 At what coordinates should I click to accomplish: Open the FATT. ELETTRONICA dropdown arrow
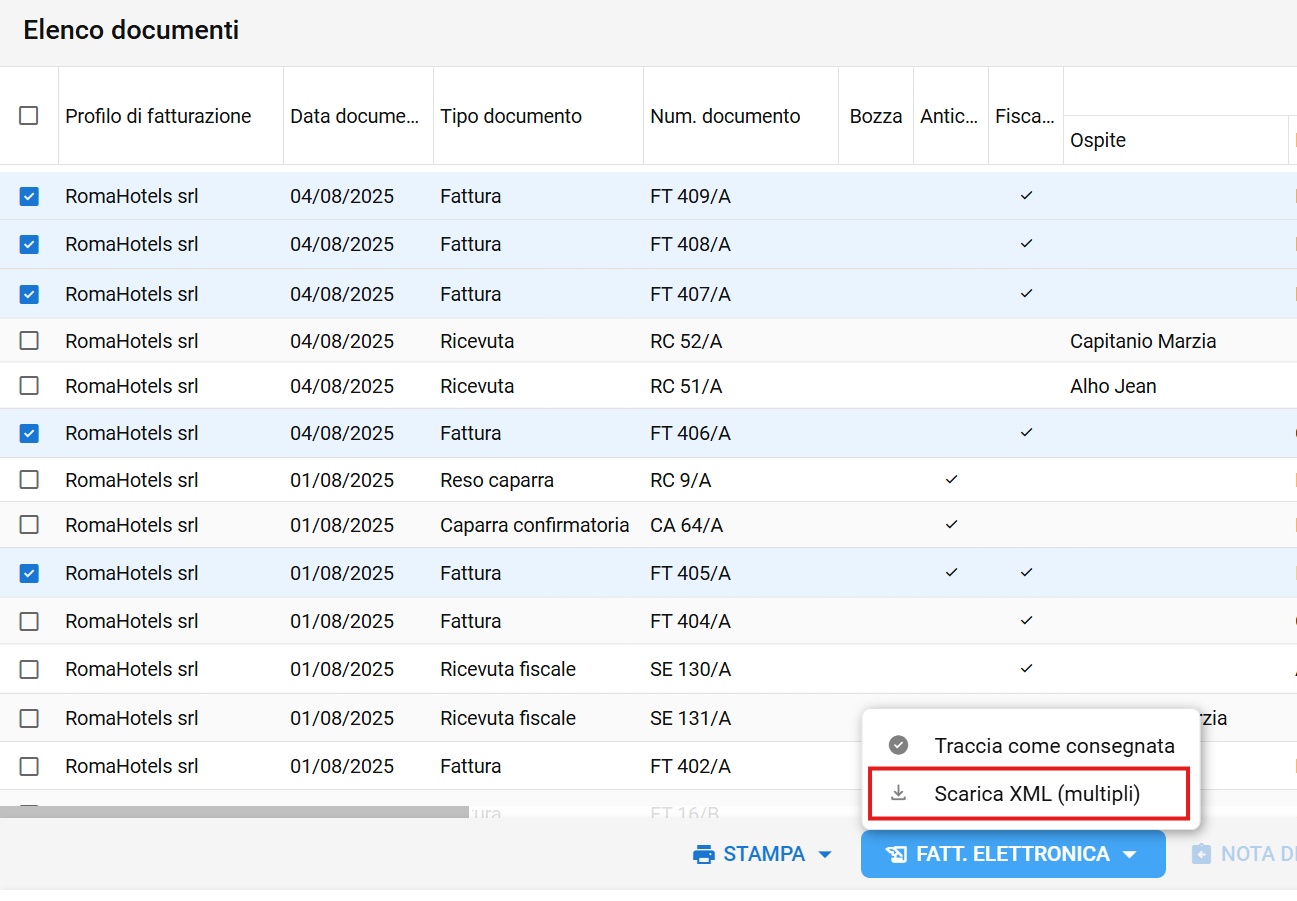[x=1130, y=854]
